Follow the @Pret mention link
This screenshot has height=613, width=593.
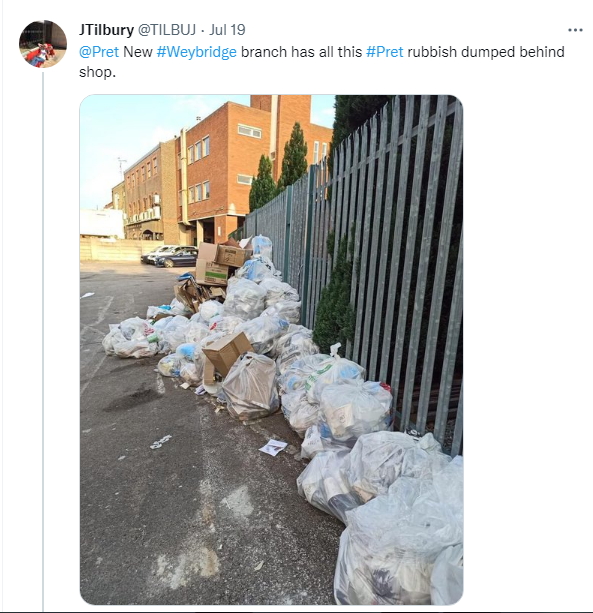pyautogui.click(x=99, y=52)
